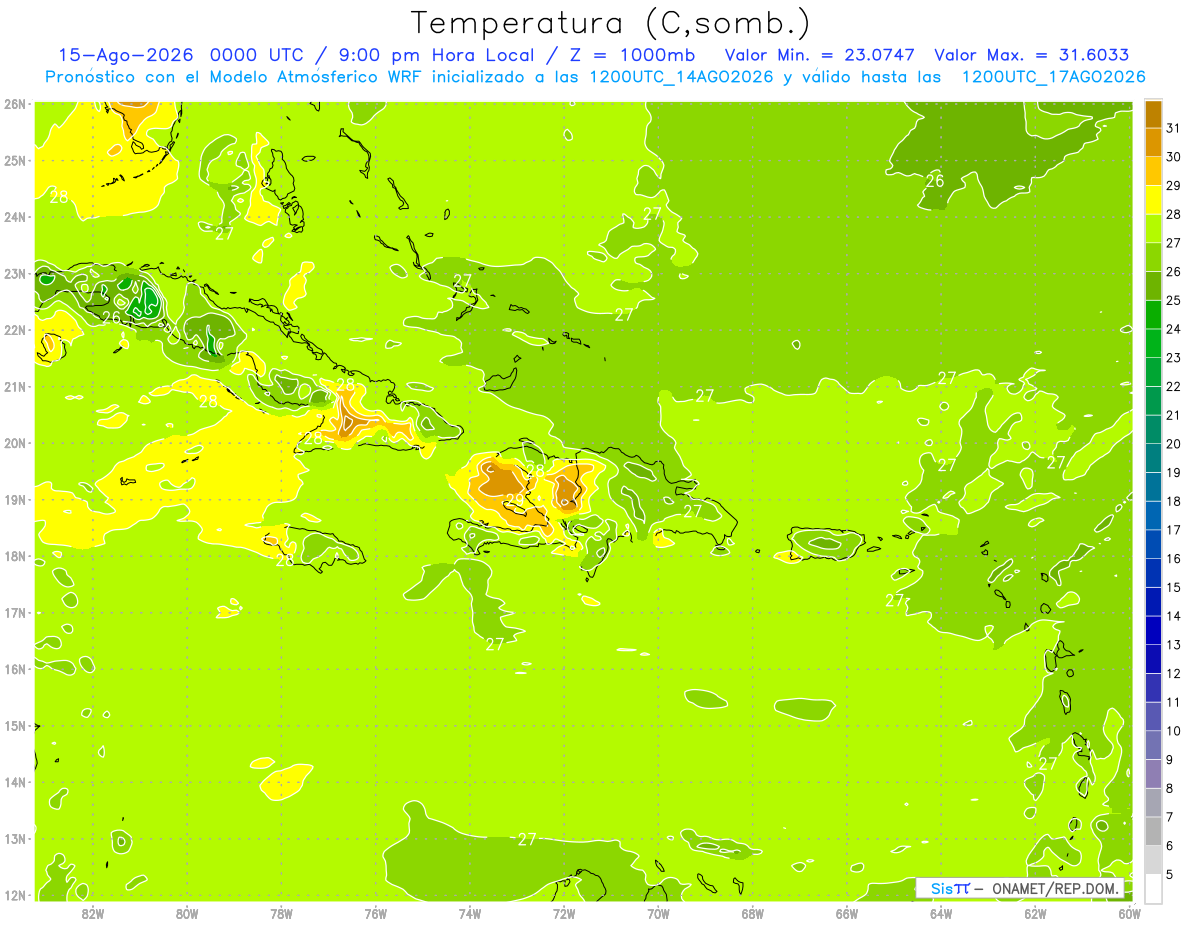This screenshot has width=1200, height=927.
Task: Click the "62W" longitude axis label
Action: coord(1035,913)
